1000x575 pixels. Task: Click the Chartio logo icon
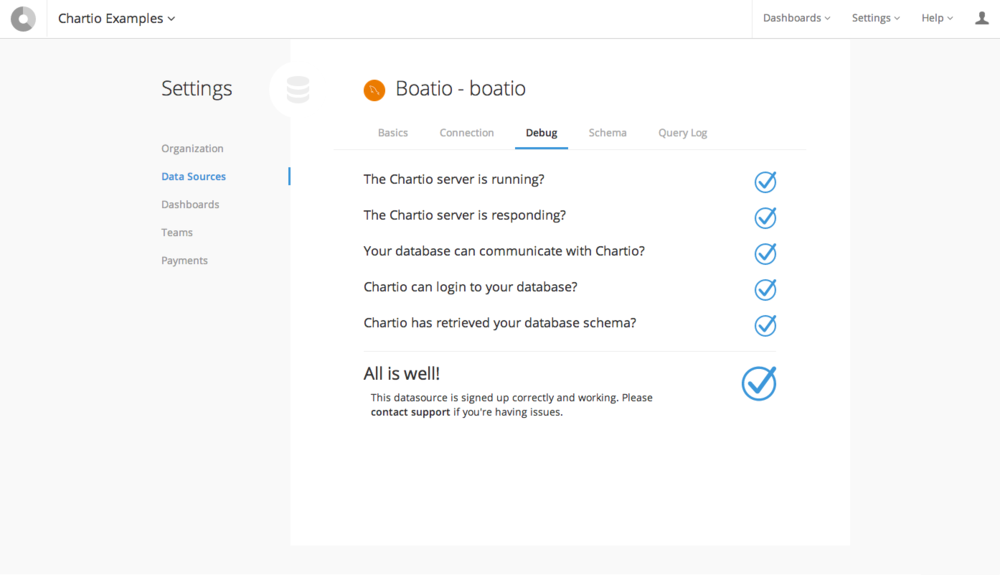click(x=23, y=18)
